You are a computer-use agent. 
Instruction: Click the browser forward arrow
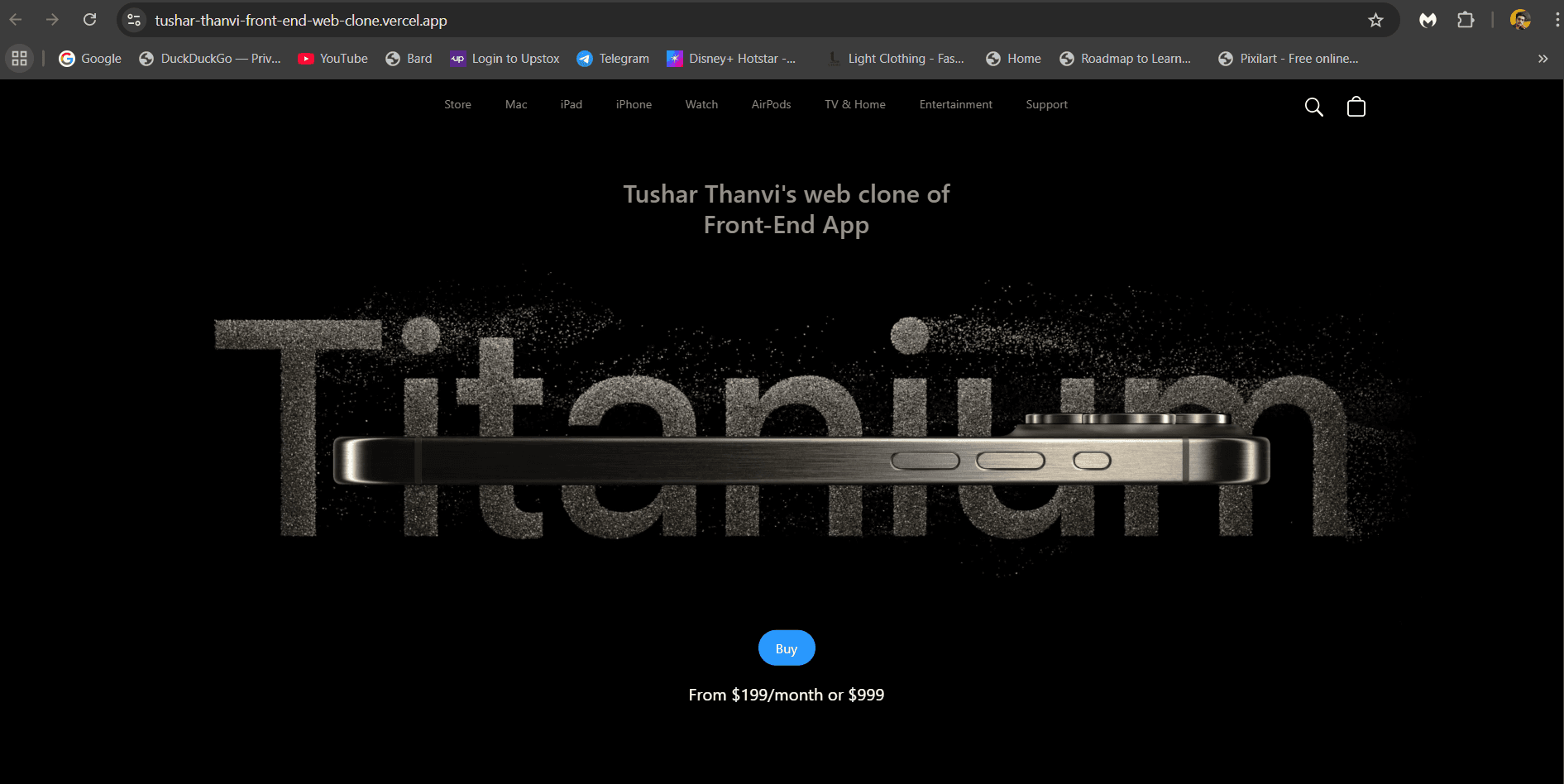pos(52,20)
